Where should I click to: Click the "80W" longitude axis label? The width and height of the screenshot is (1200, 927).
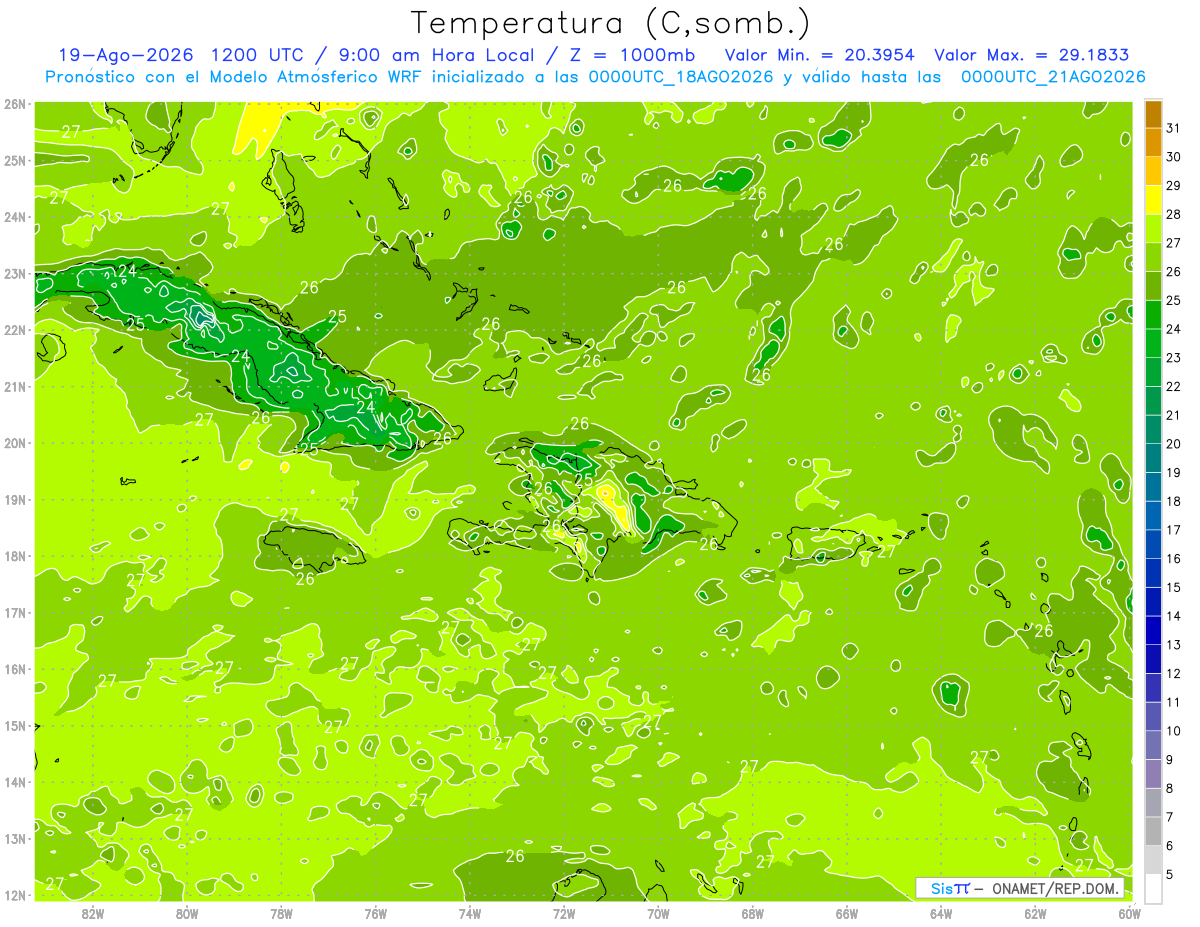187,913
